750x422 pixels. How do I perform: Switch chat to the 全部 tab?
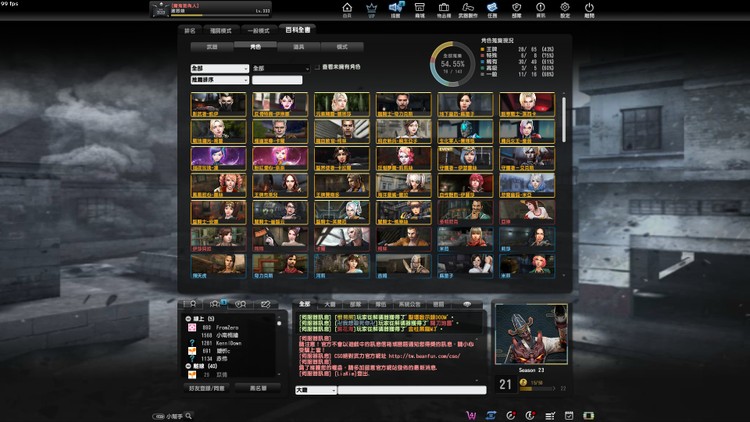coord(305,304)
